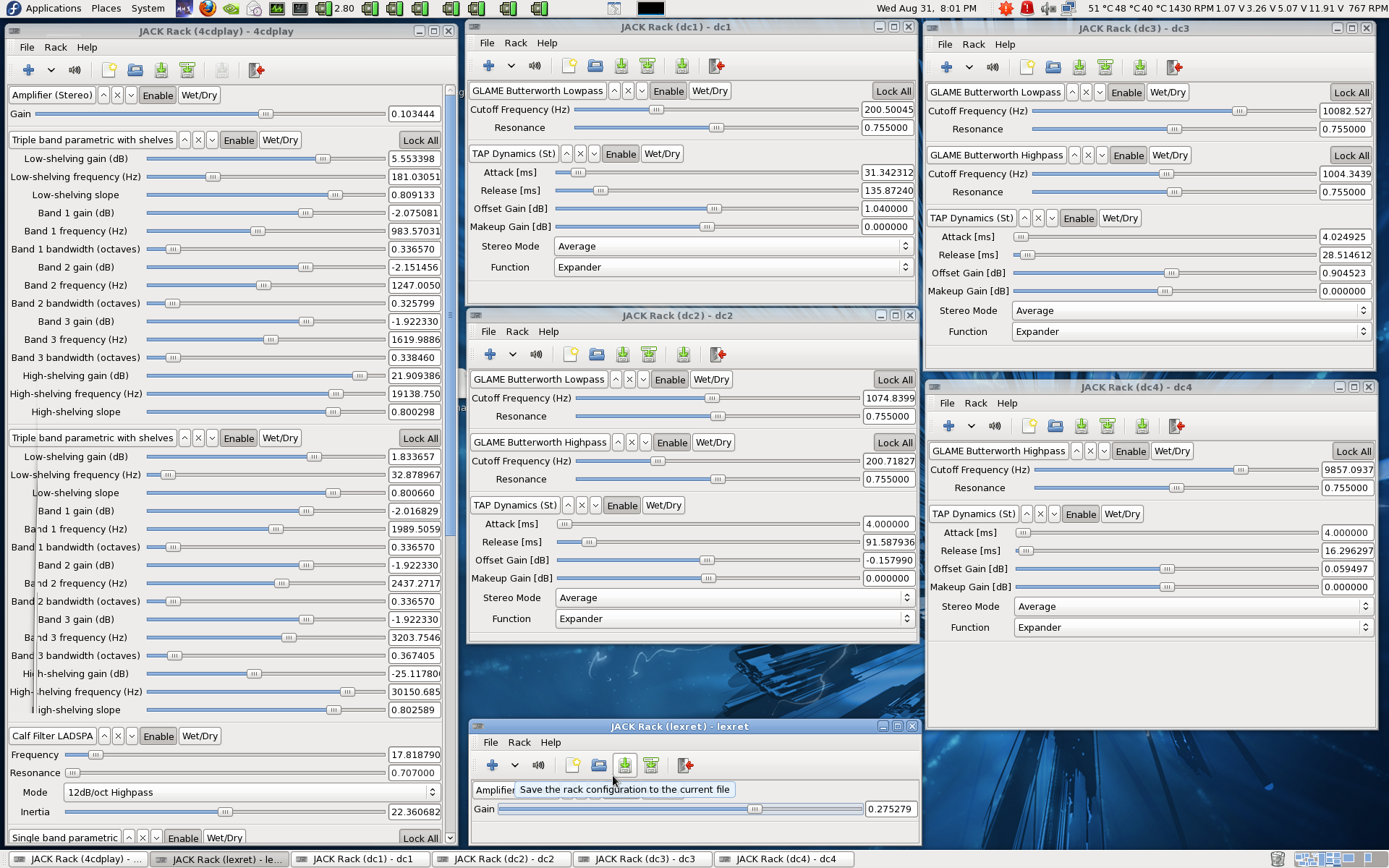This screenshot has height=868, width=1389.
Task: Open a rack file from 4cdplay toolbar
Action: pyautogui.click(x=135, y=70)
